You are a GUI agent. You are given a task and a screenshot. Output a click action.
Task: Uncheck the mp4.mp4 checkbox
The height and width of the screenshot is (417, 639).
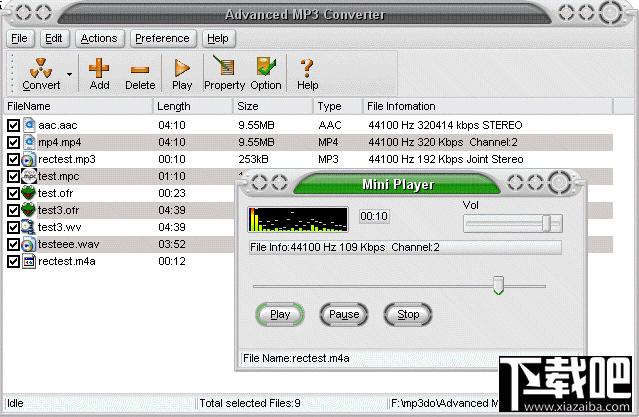tap(13, 142)
